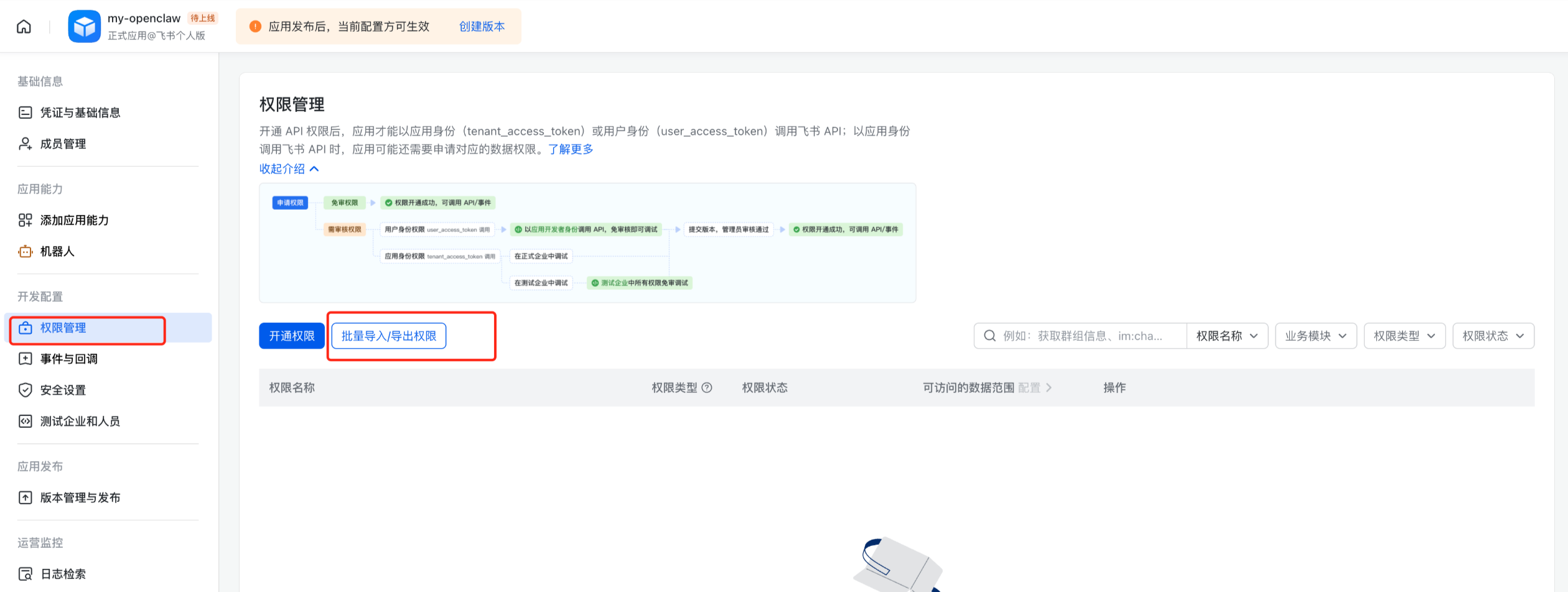Open the 权限类型 filter dropdown
Screen dimensions: 1568x592
(1404, 336)
